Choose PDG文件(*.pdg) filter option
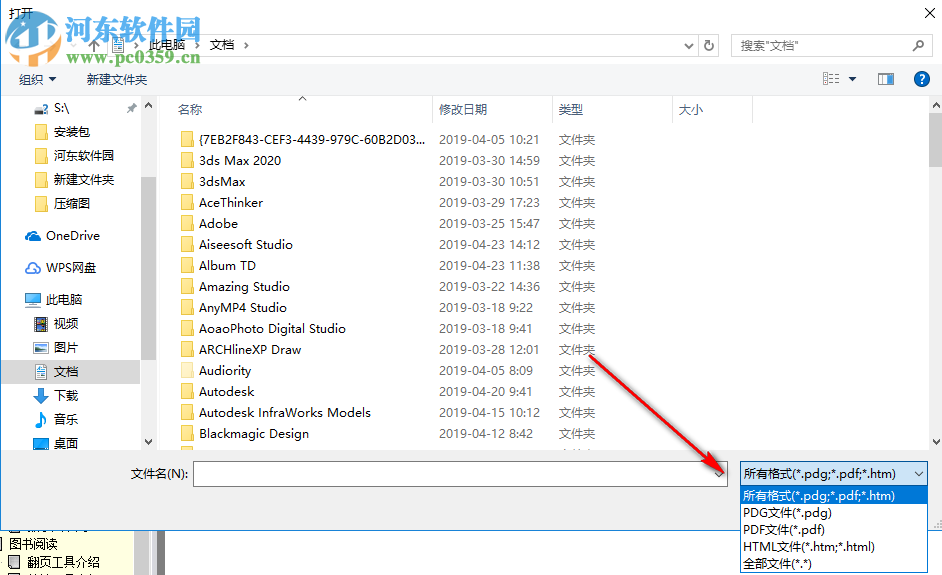Image resolution: width=942 pixels, height=575 pixels. 834,513
